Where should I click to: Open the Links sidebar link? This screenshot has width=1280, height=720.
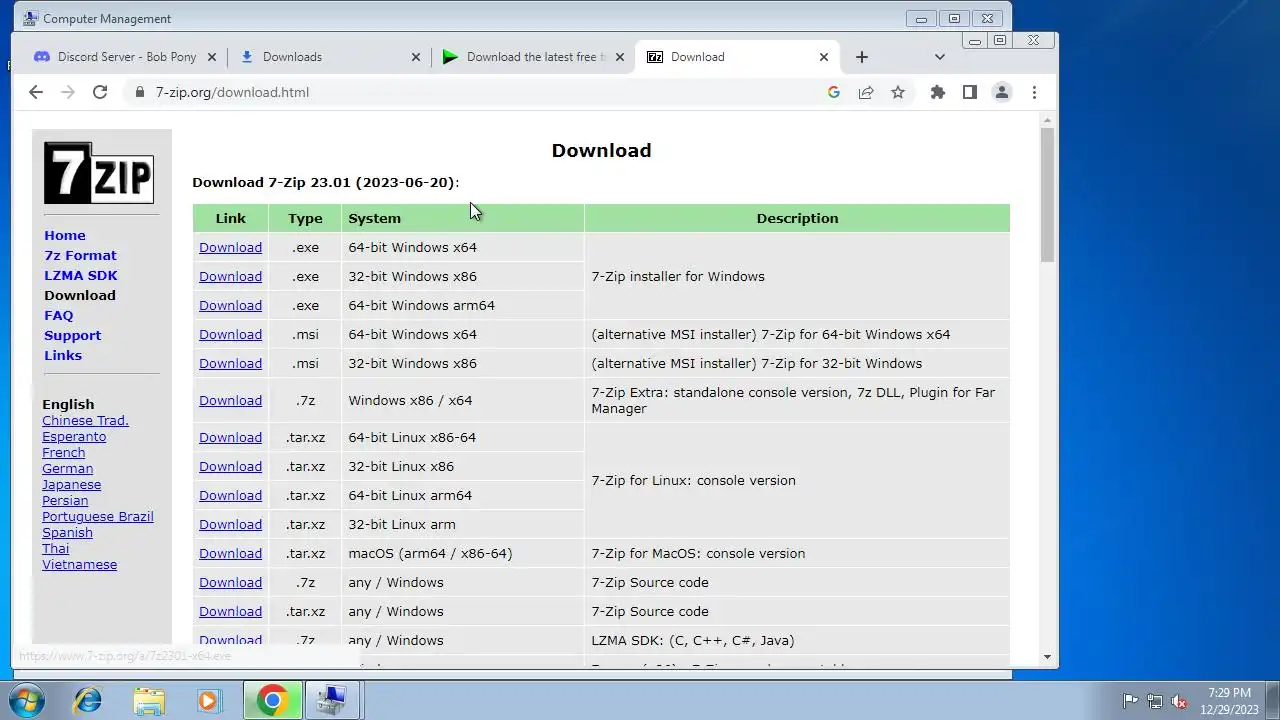63,355
